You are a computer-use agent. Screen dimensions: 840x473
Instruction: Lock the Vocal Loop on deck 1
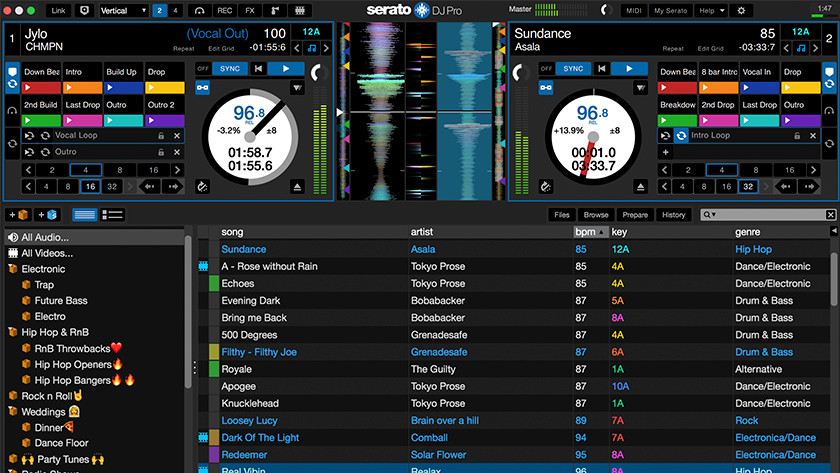[x=161, y=136]
